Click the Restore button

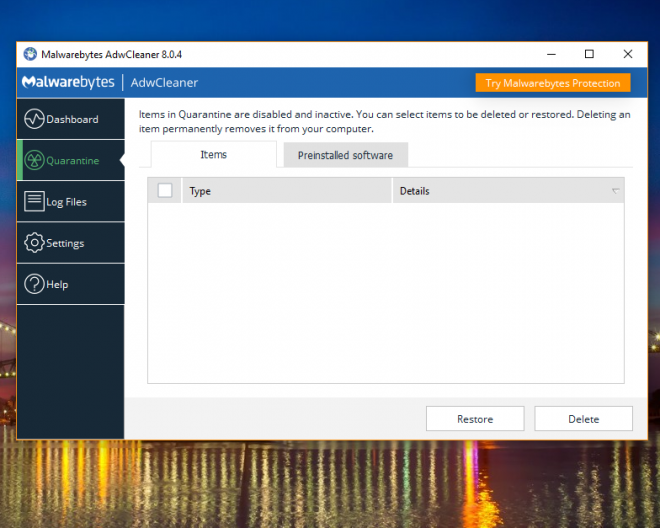475,419
